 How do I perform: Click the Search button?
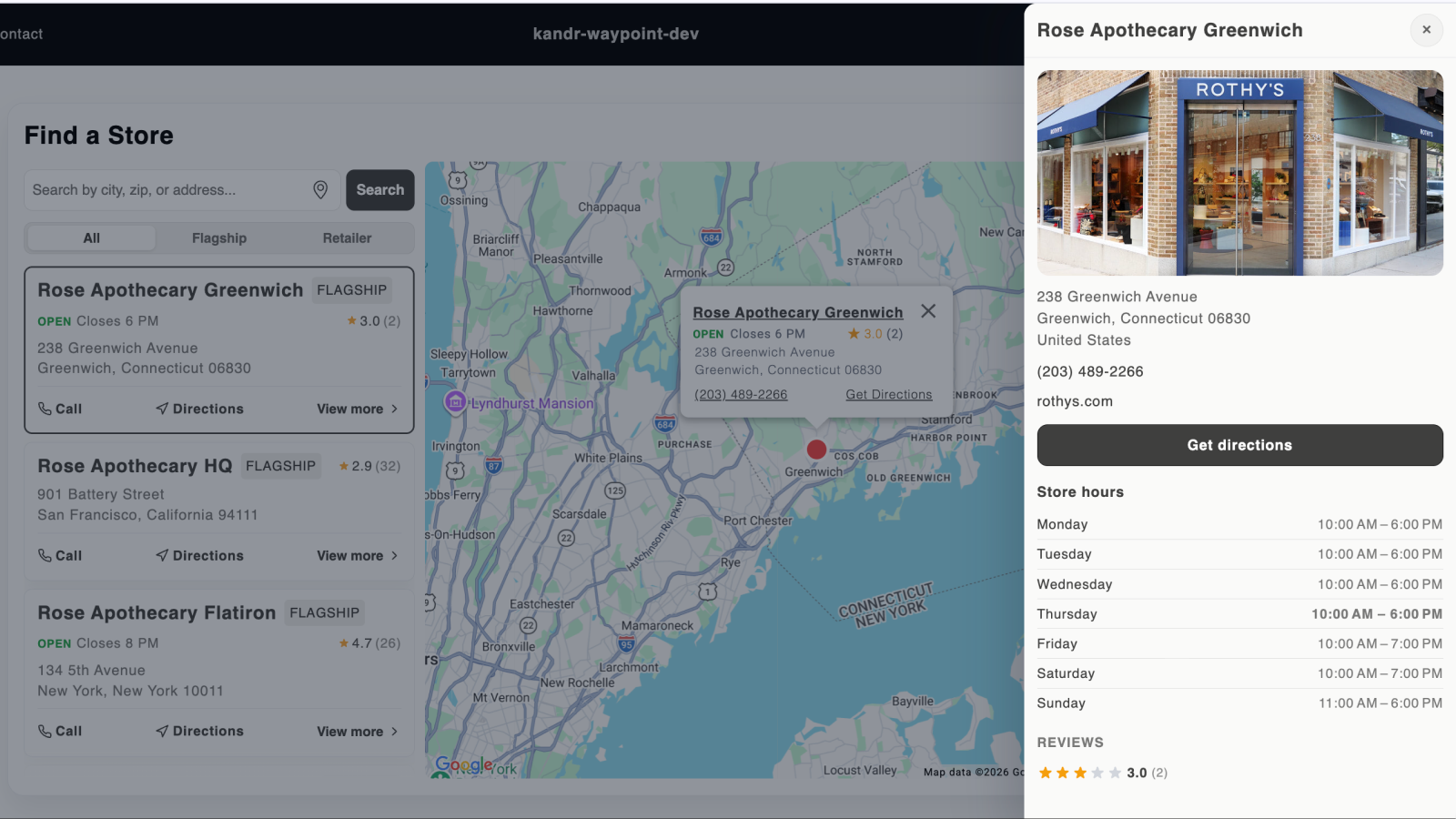(x=380, y=190)
